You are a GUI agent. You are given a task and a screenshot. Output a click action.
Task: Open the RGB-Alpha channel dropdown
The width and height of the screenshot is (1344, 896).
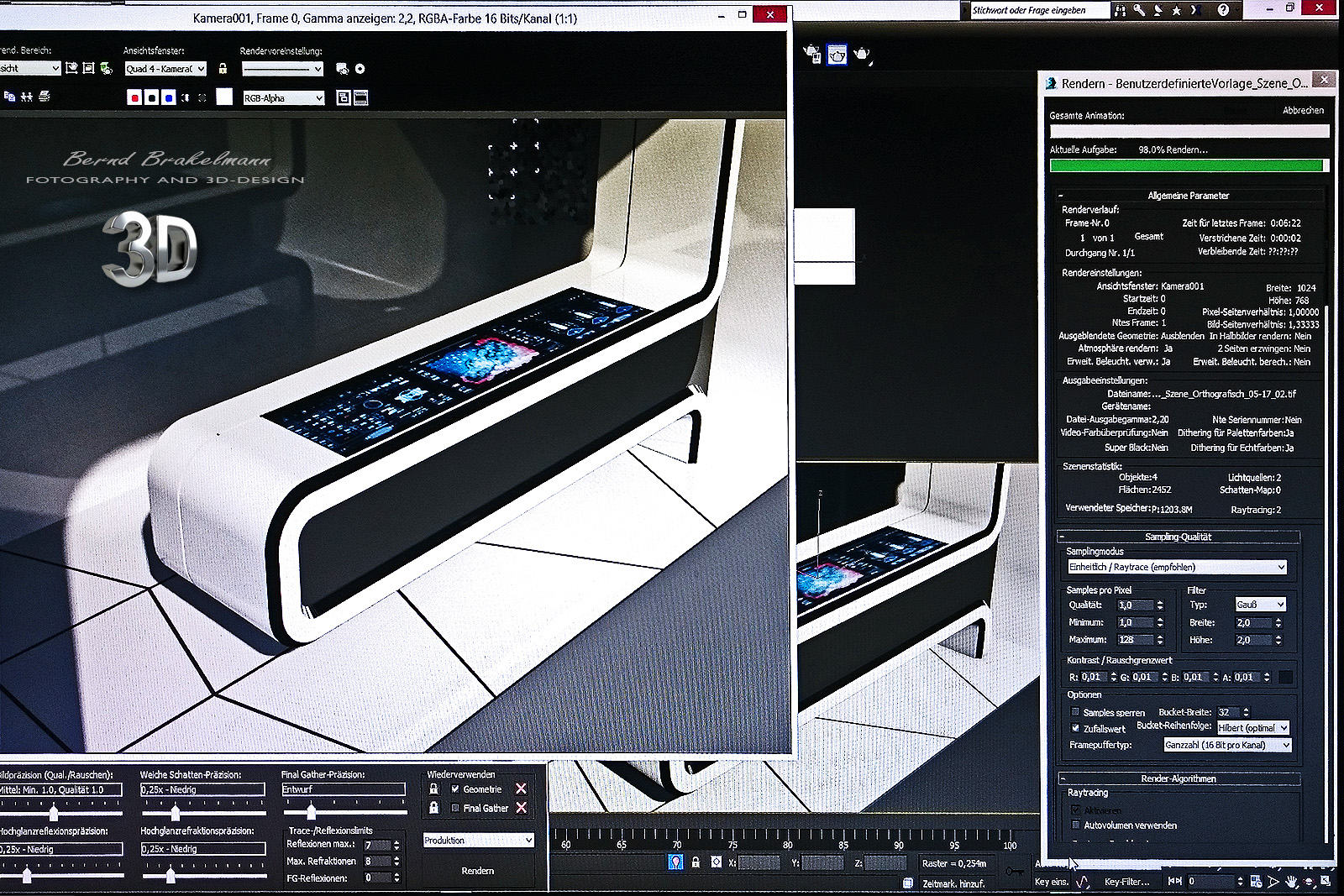point(283,98)
